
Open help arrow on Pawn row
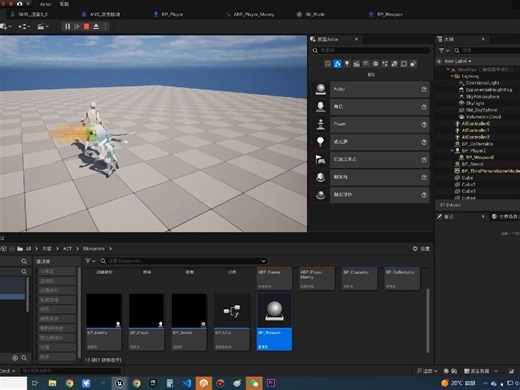click(x=424, y=124)
